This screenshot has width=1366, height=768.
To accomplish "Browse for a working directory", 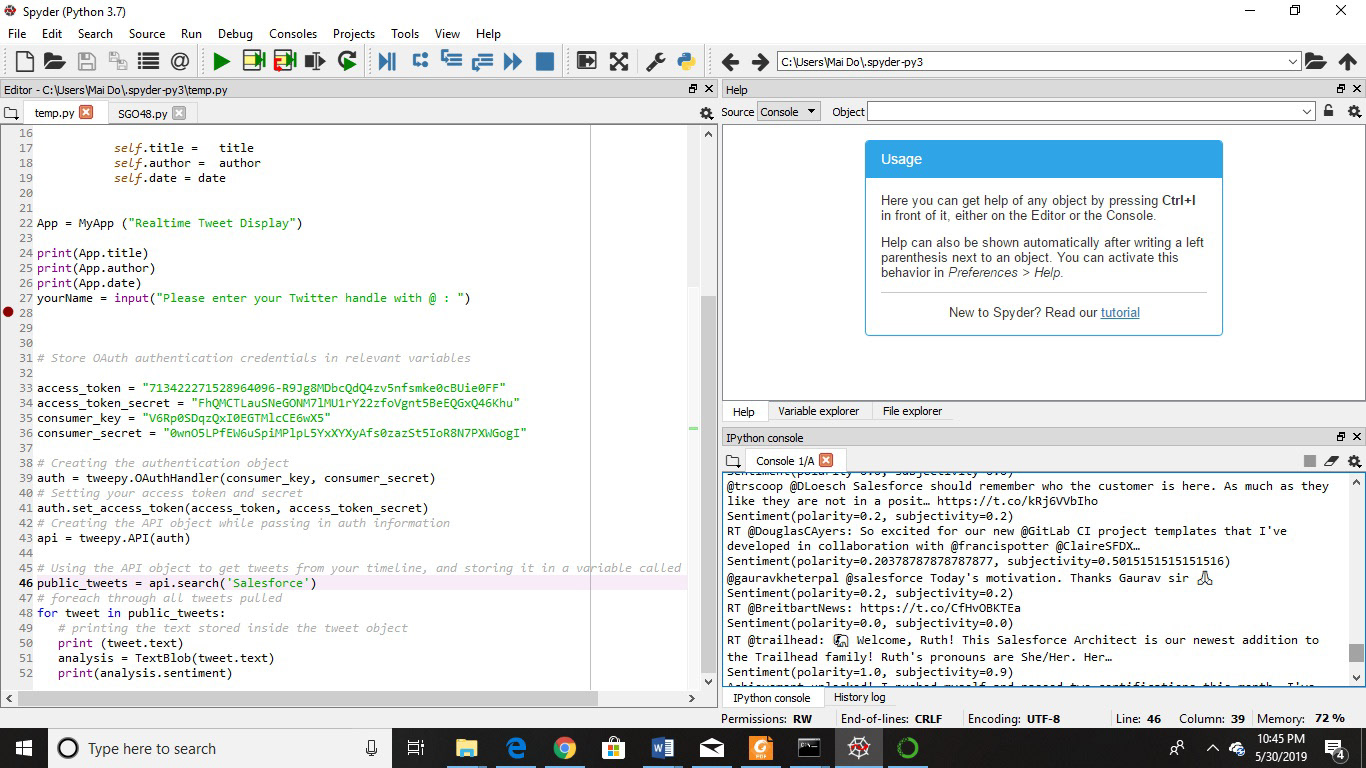I will point(1316,62).
